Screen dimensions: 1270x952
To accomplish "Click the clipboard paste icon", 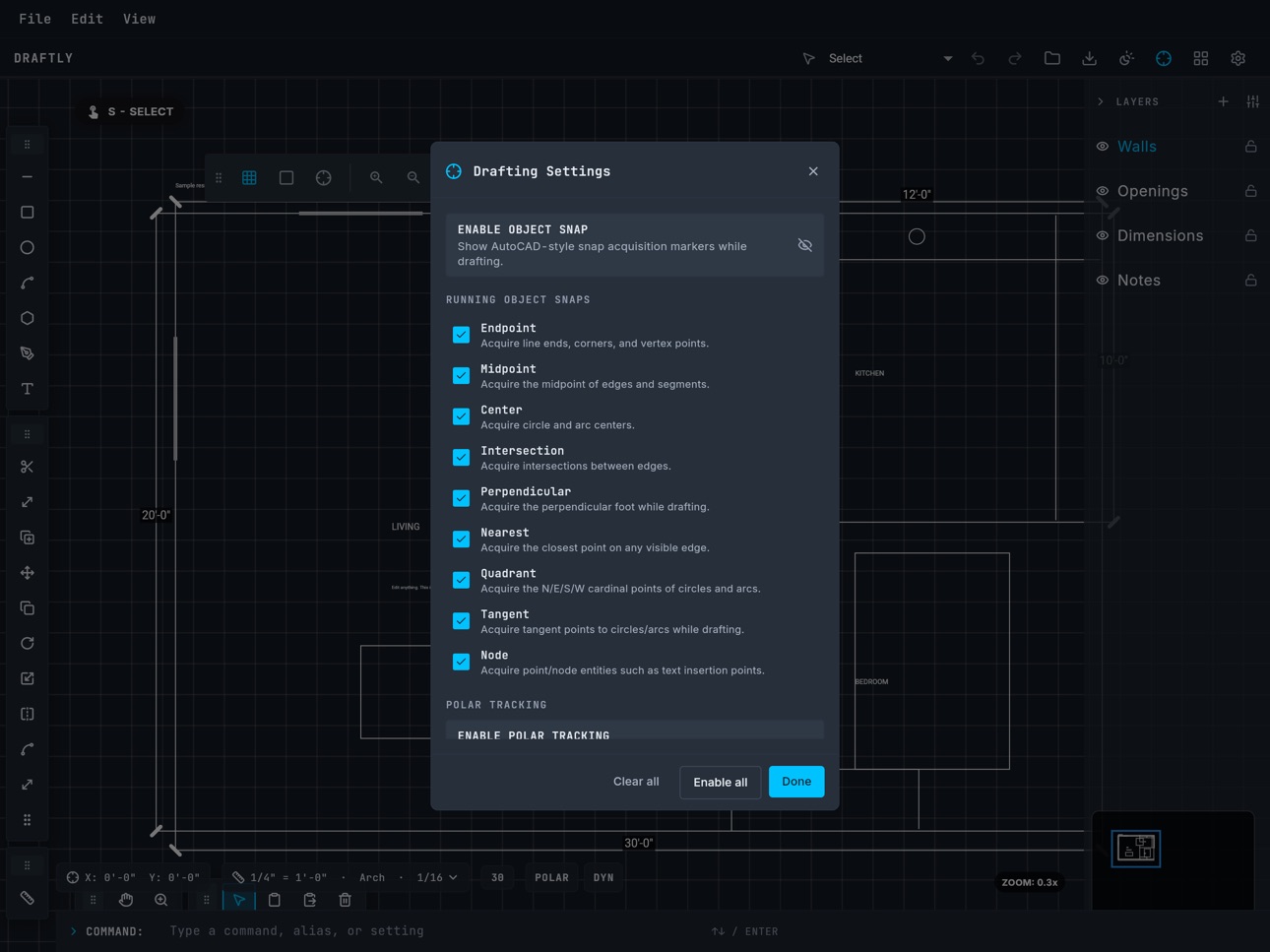I will coord(275,900).
